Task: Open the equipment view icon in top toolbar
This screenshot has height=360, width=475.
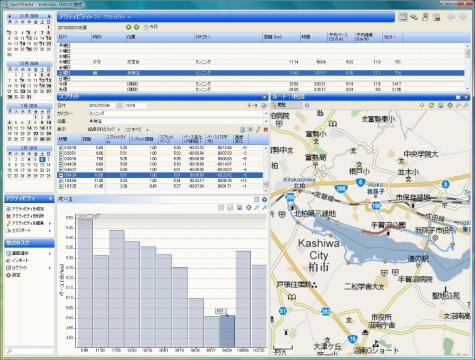Action: pos(414,17)
